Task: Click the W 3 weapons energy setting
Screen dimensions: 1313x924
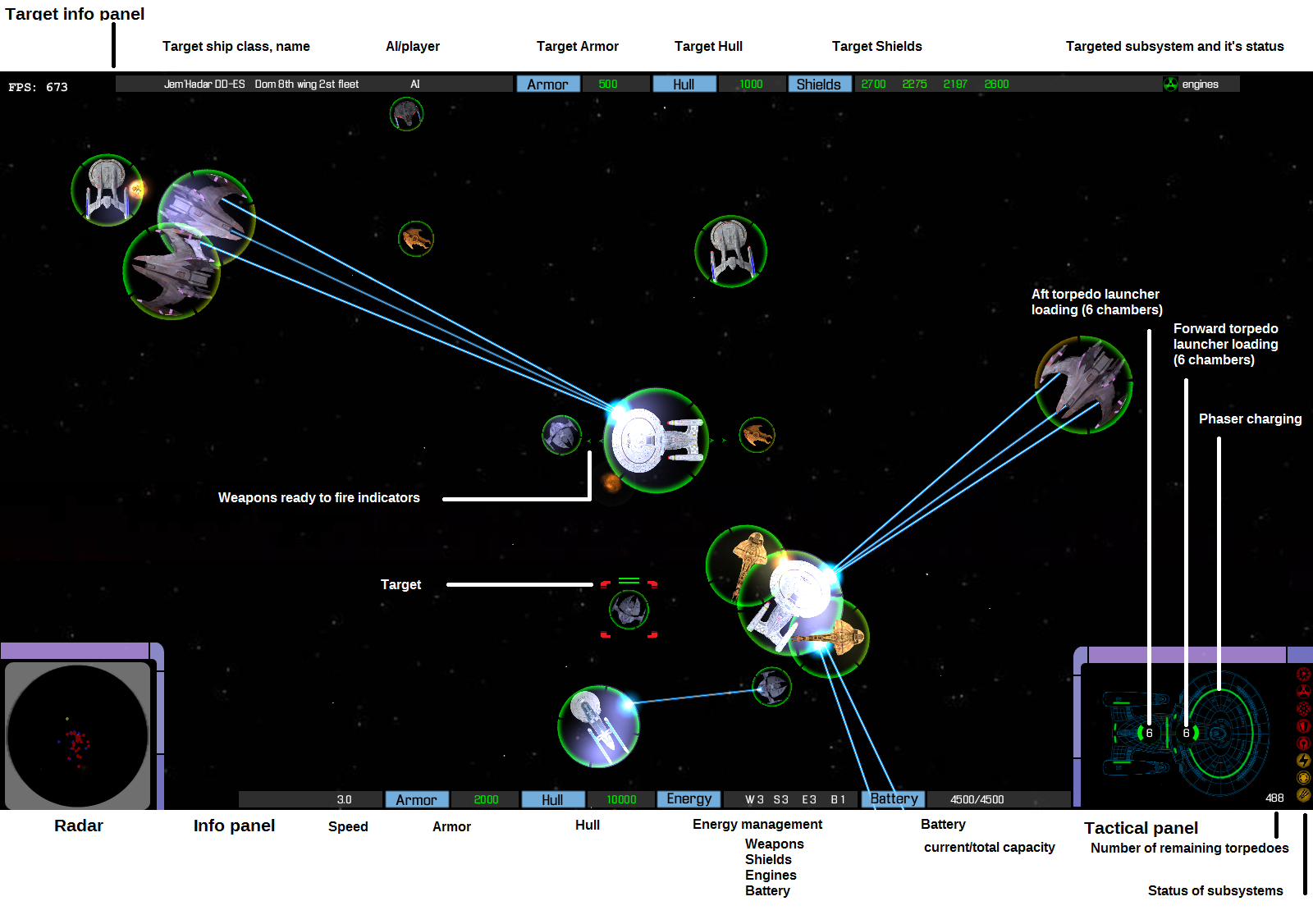Action: click(x=754, y=799)
